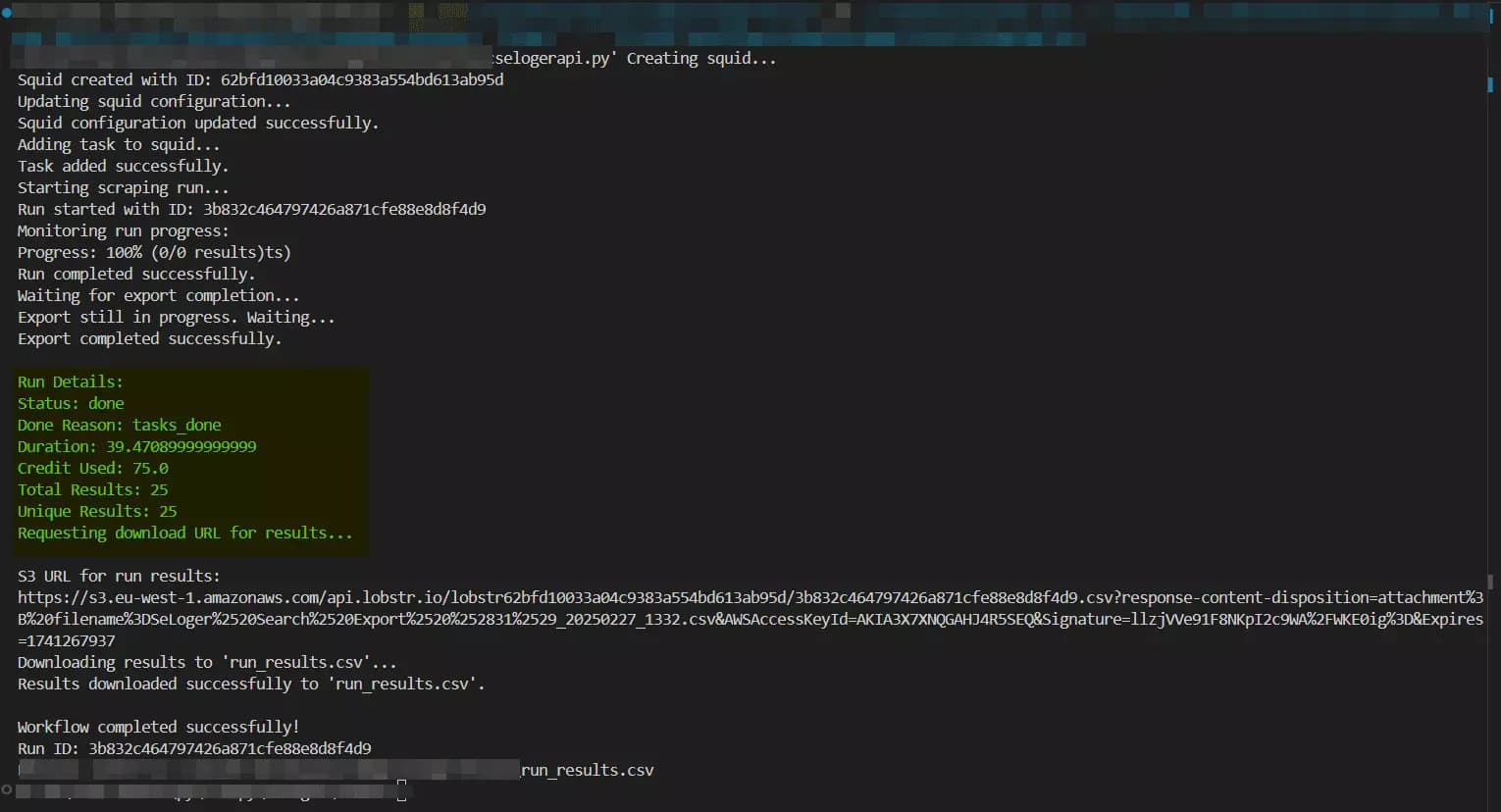Click the "Status: done" line
This screenshot has width=1501, height=812.
pos(71,404)
